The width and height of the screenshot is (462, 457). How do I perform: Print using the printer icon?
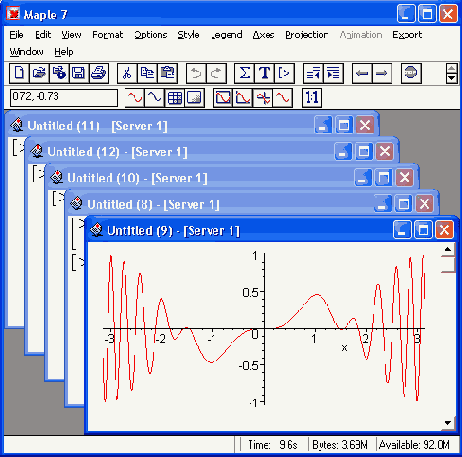pyautogui.click(x=99, y=73)
